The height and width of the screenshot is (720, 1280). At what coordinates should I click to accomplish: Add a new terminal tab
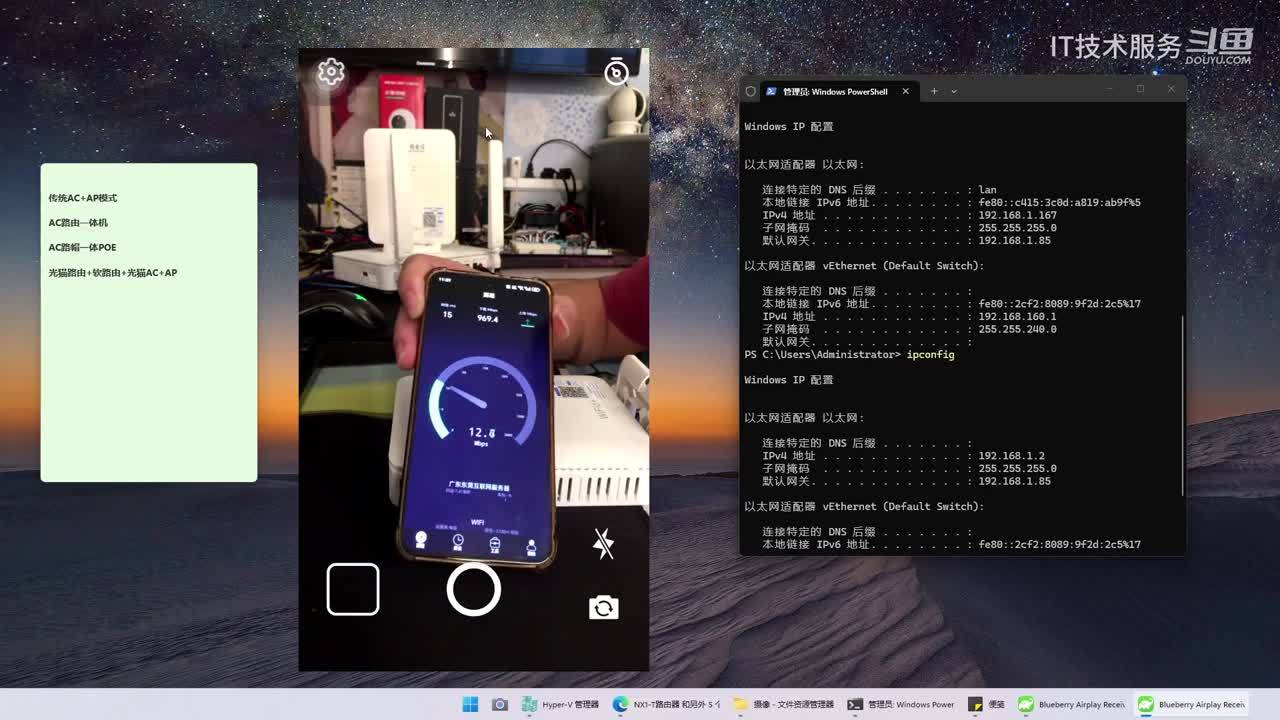click(x=934, y=91)
